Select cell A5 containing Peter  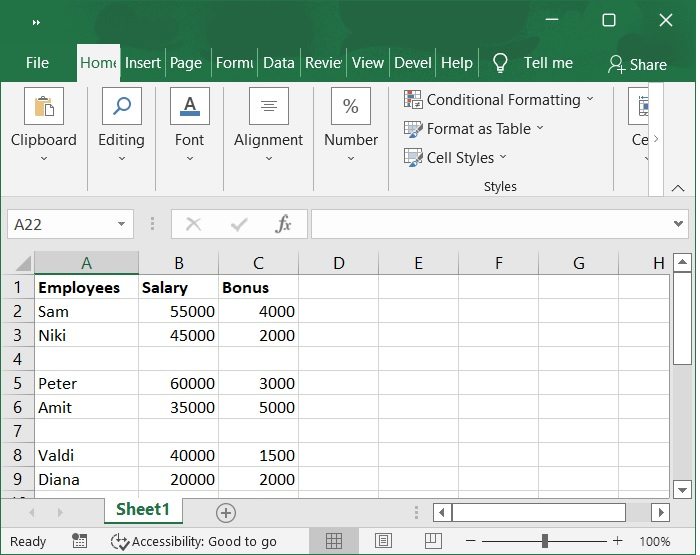[85, 383]
